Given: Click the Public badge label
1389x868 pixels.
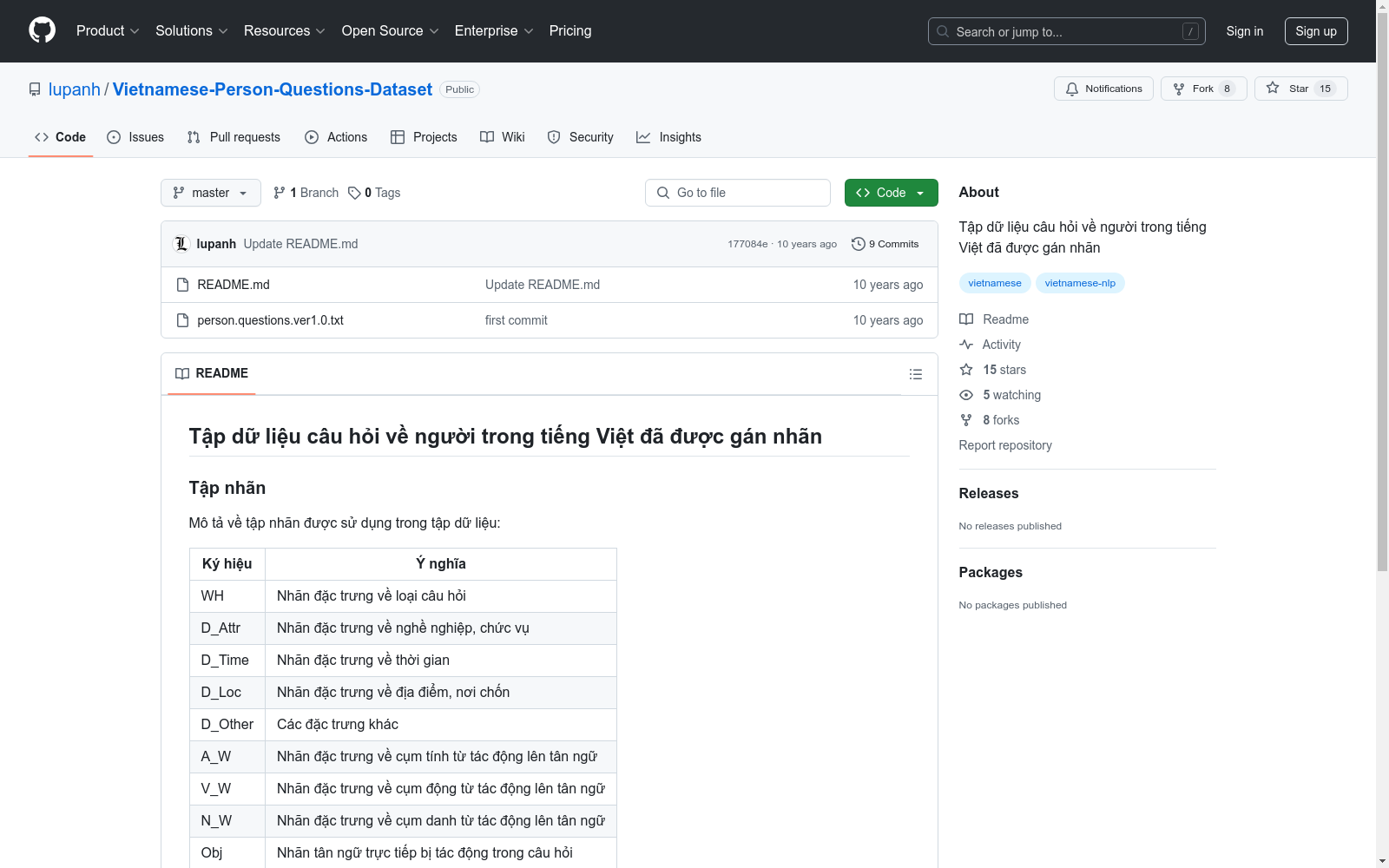Looking at the screenshot, I should tap(460, 89).
